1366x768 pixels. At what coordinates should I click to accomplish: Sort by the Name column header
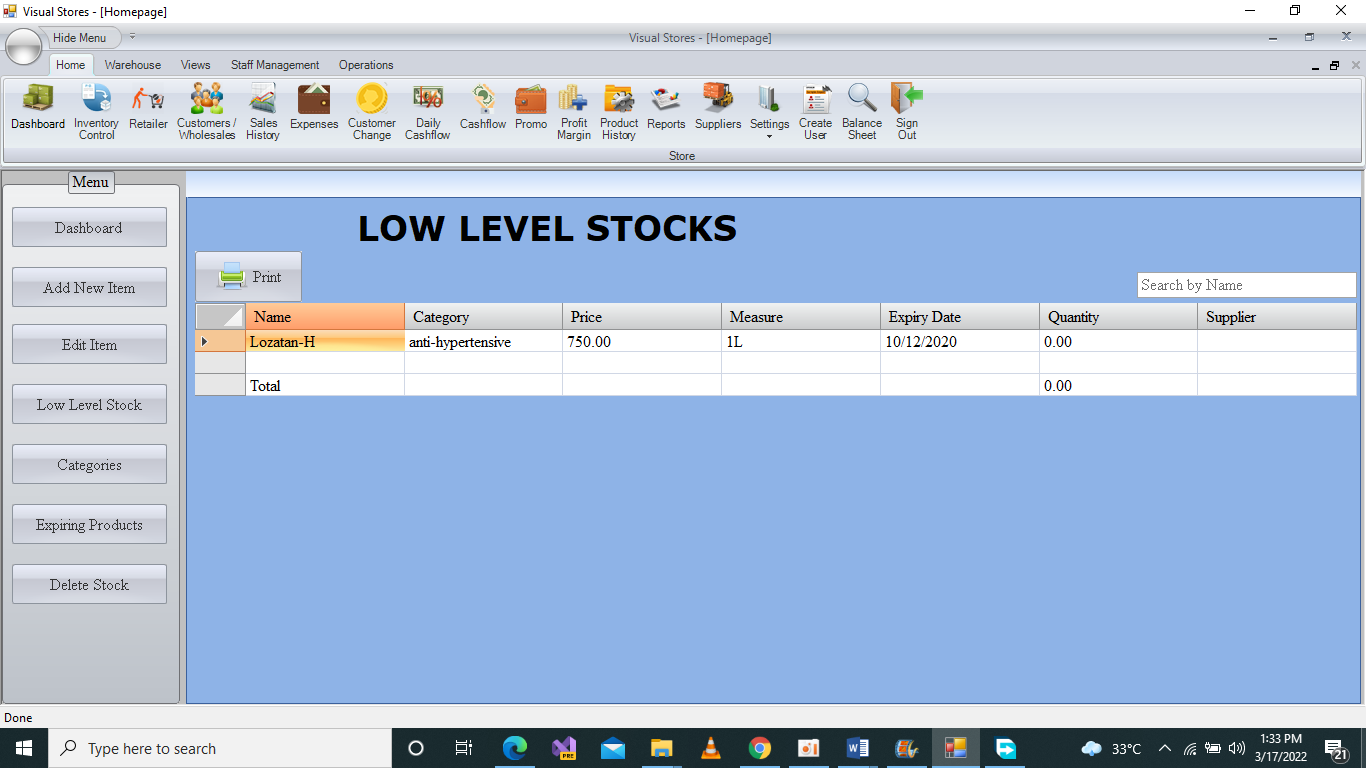(325, 317)
